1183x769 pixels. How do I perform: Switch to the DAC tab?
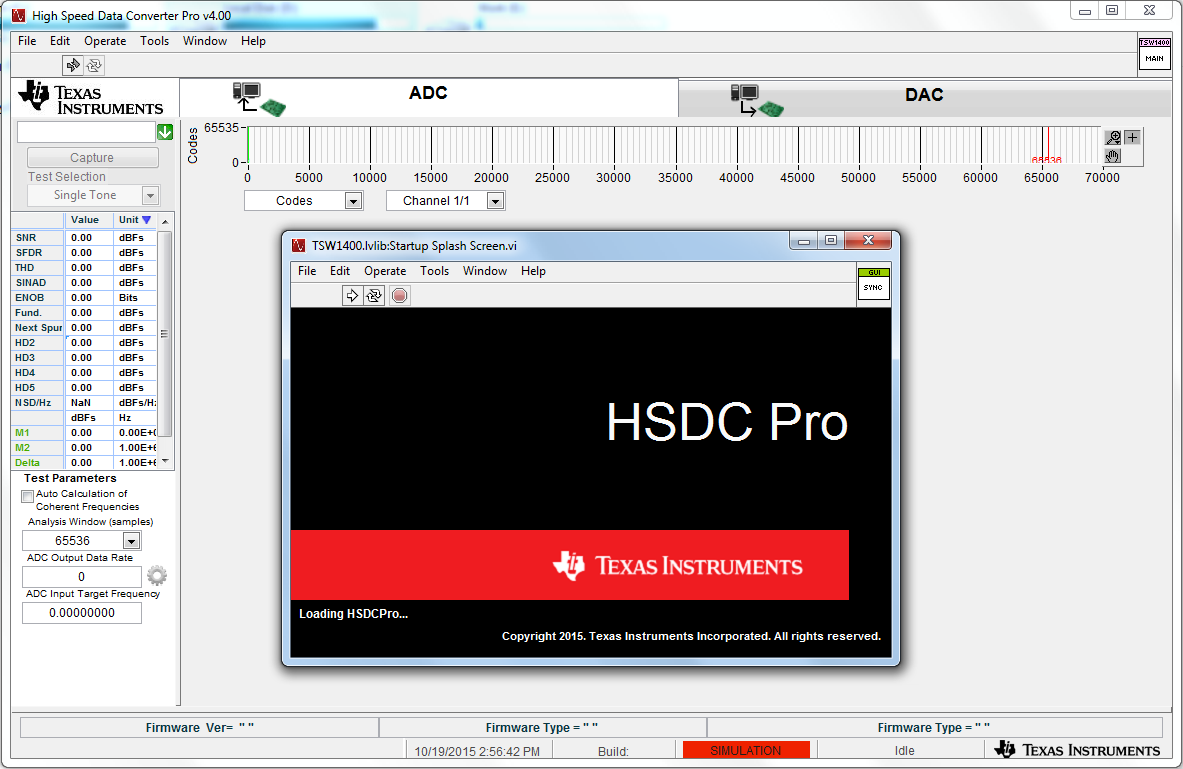924,99
